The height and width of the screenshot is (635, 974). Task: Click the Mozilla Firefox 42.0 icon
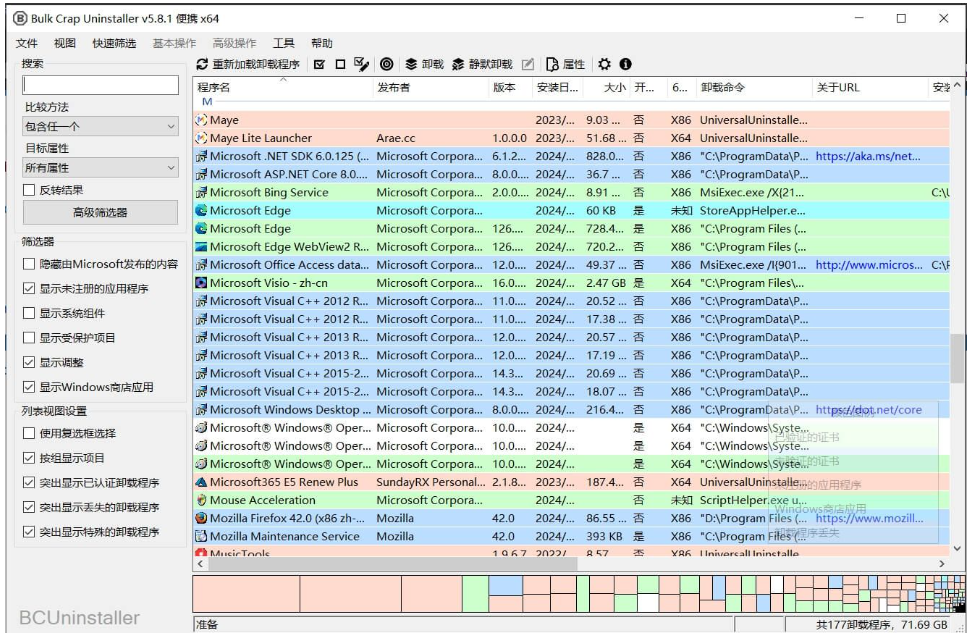coord(201,518)
